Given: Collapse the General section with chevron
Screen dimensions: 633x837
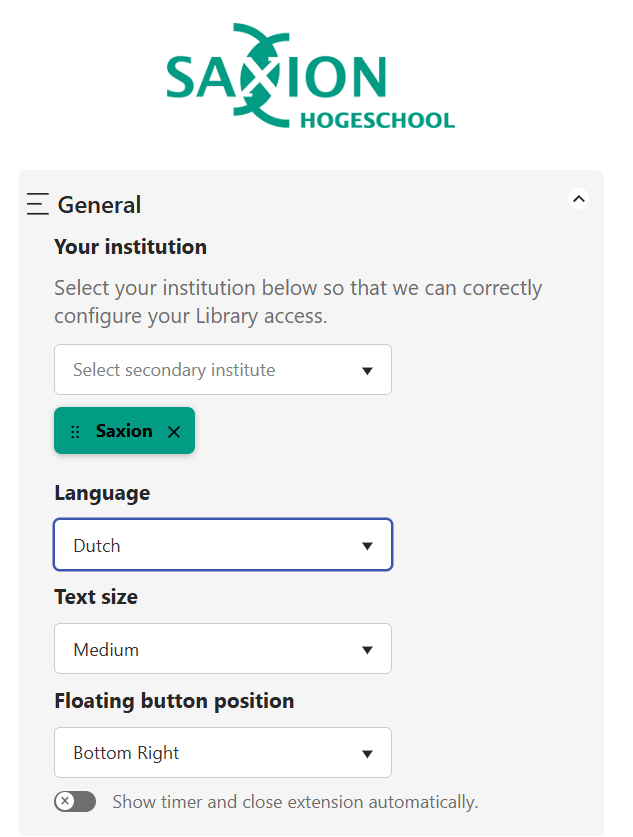Looking at the screenshot, I should click(x=579, y=199).
